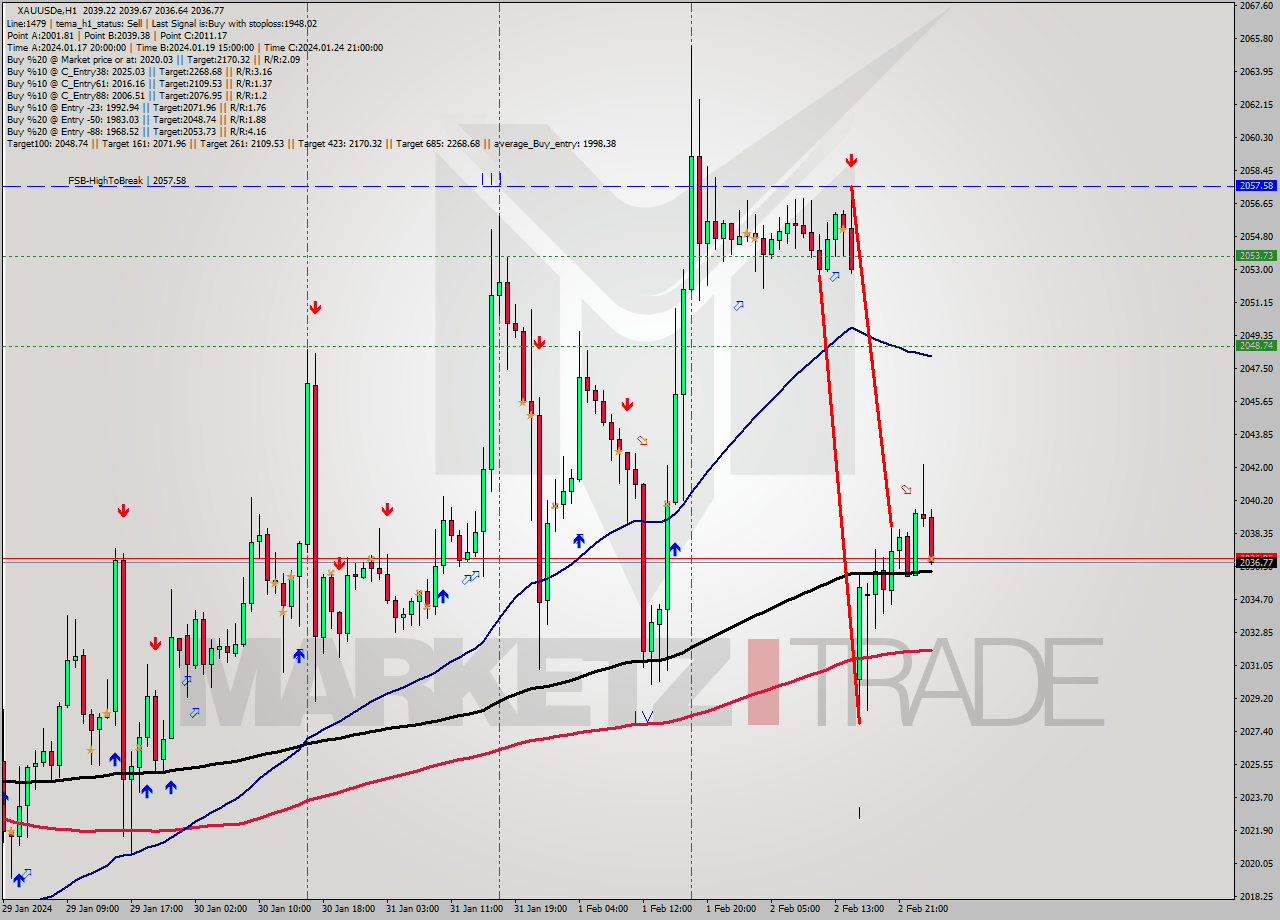Click the 2018.25 price axis value
Image resolution: width=1280 pixels, height=920 pixels.
(1255, 897)
